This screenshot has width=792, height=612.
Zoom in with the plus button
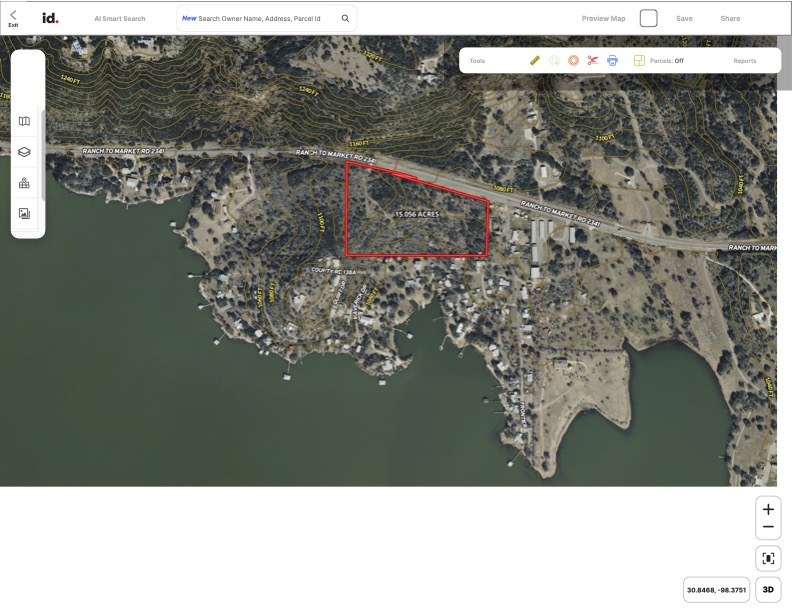pyautogui.click(x=768, y=509)
